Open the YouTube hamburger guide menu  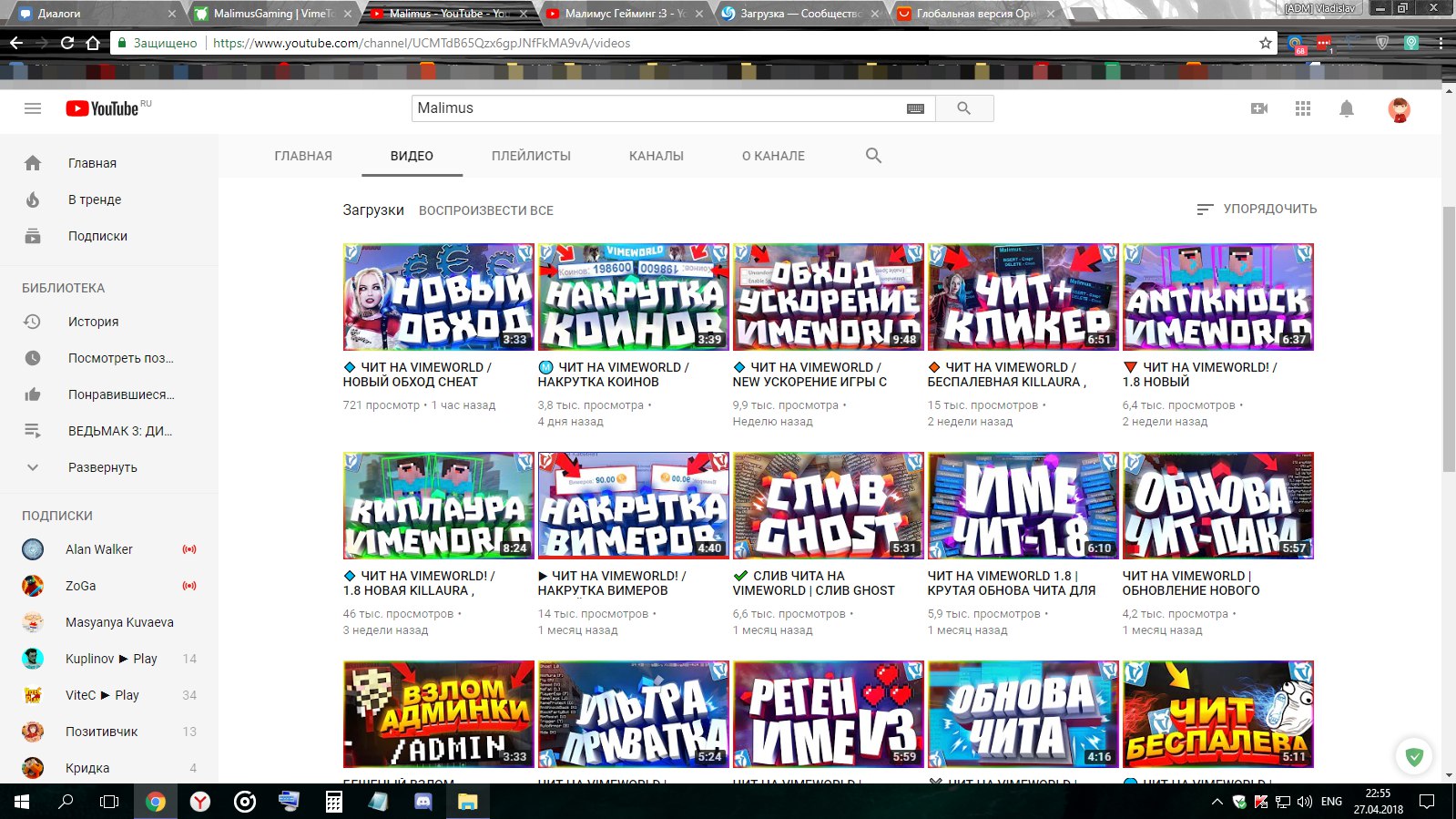point(33,108)
